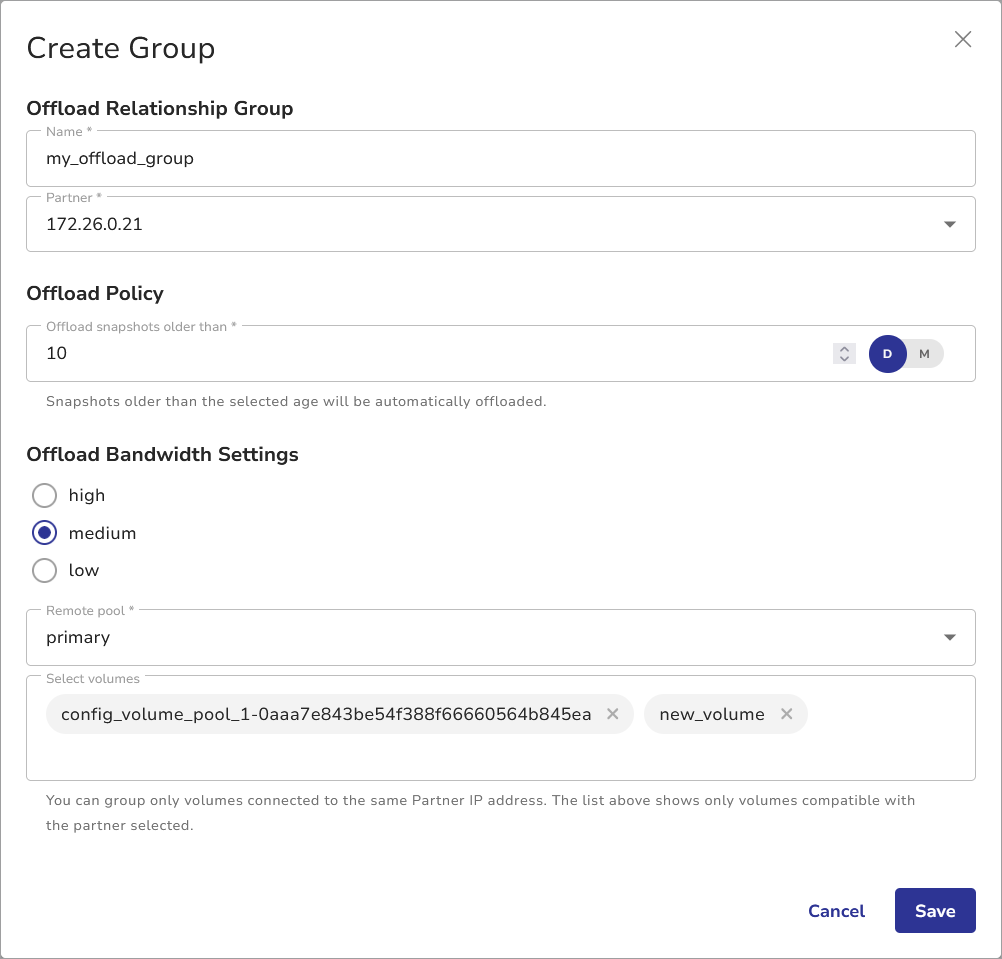
Task: Focus the Offload snapshots older than field
Action: [400, 353]
